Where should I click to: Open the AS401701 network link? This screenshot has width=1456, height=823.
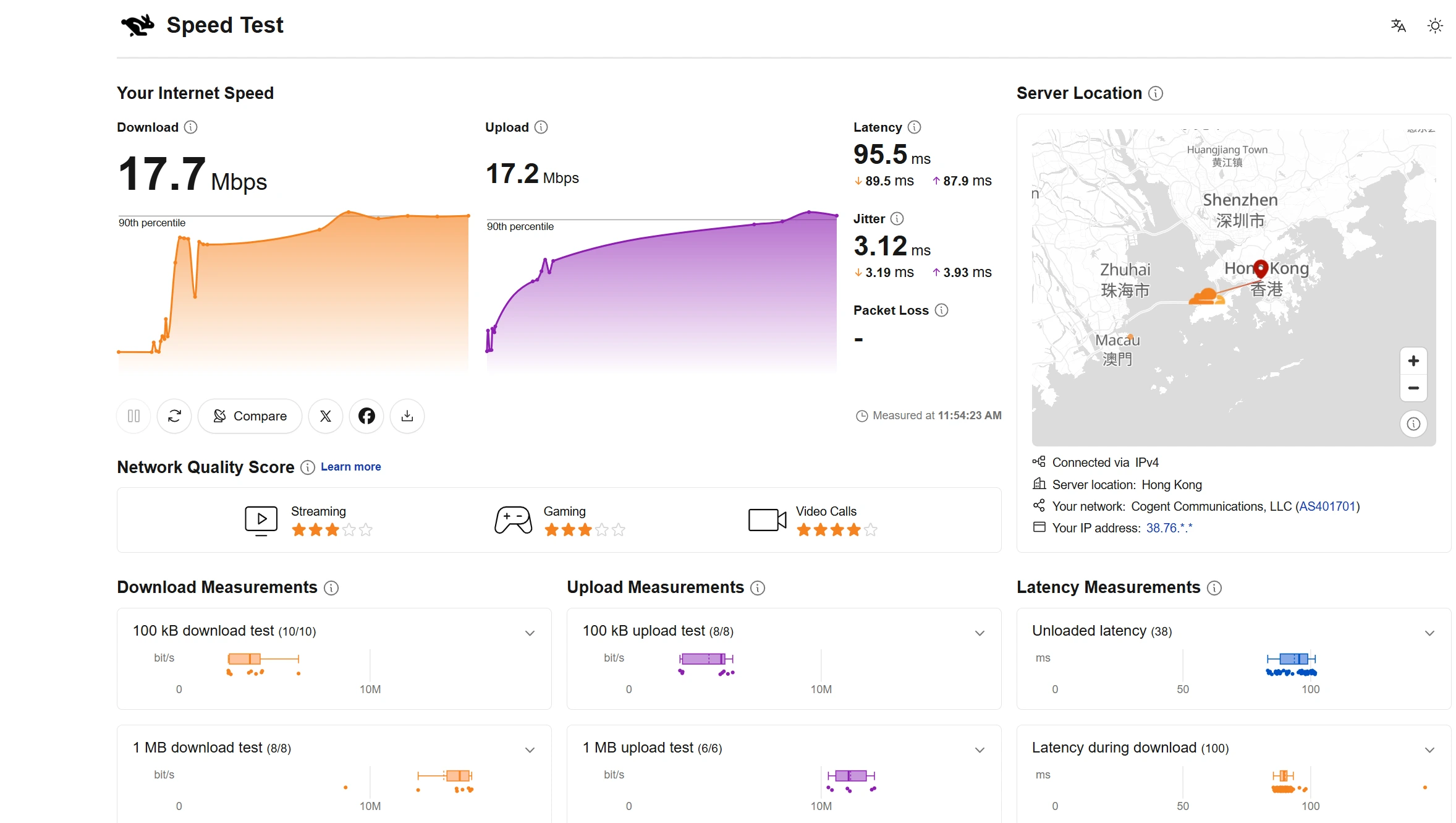(x=1327, y=506)
